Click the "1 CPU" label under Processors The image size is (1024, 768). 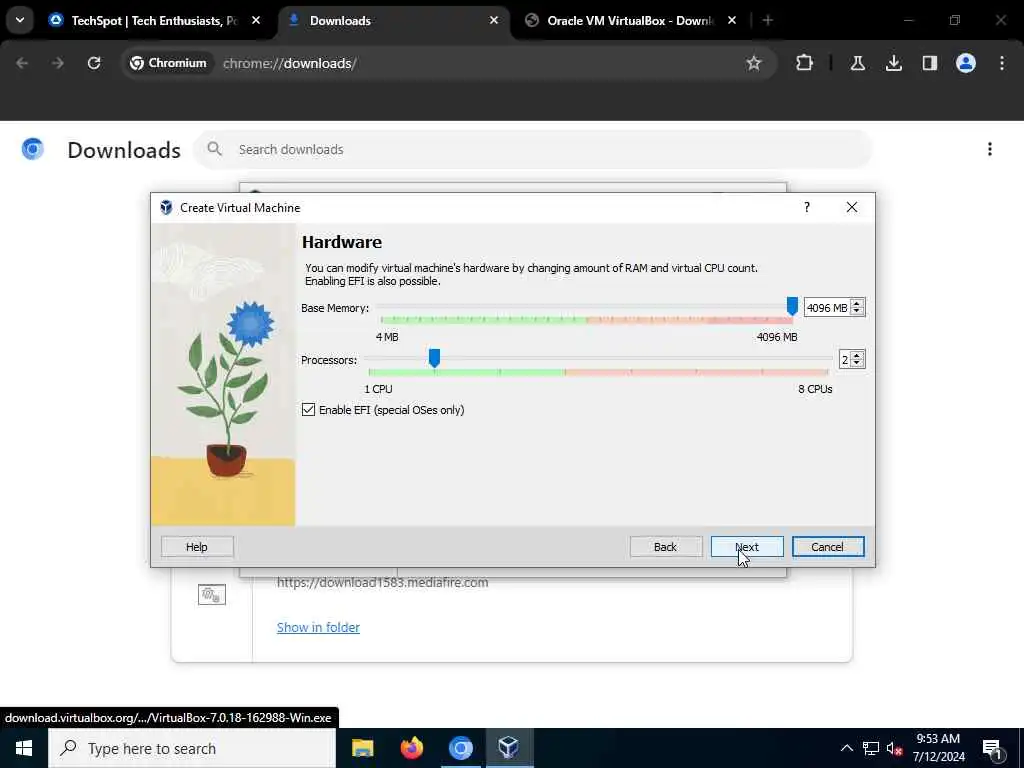(x=378, y=389)
